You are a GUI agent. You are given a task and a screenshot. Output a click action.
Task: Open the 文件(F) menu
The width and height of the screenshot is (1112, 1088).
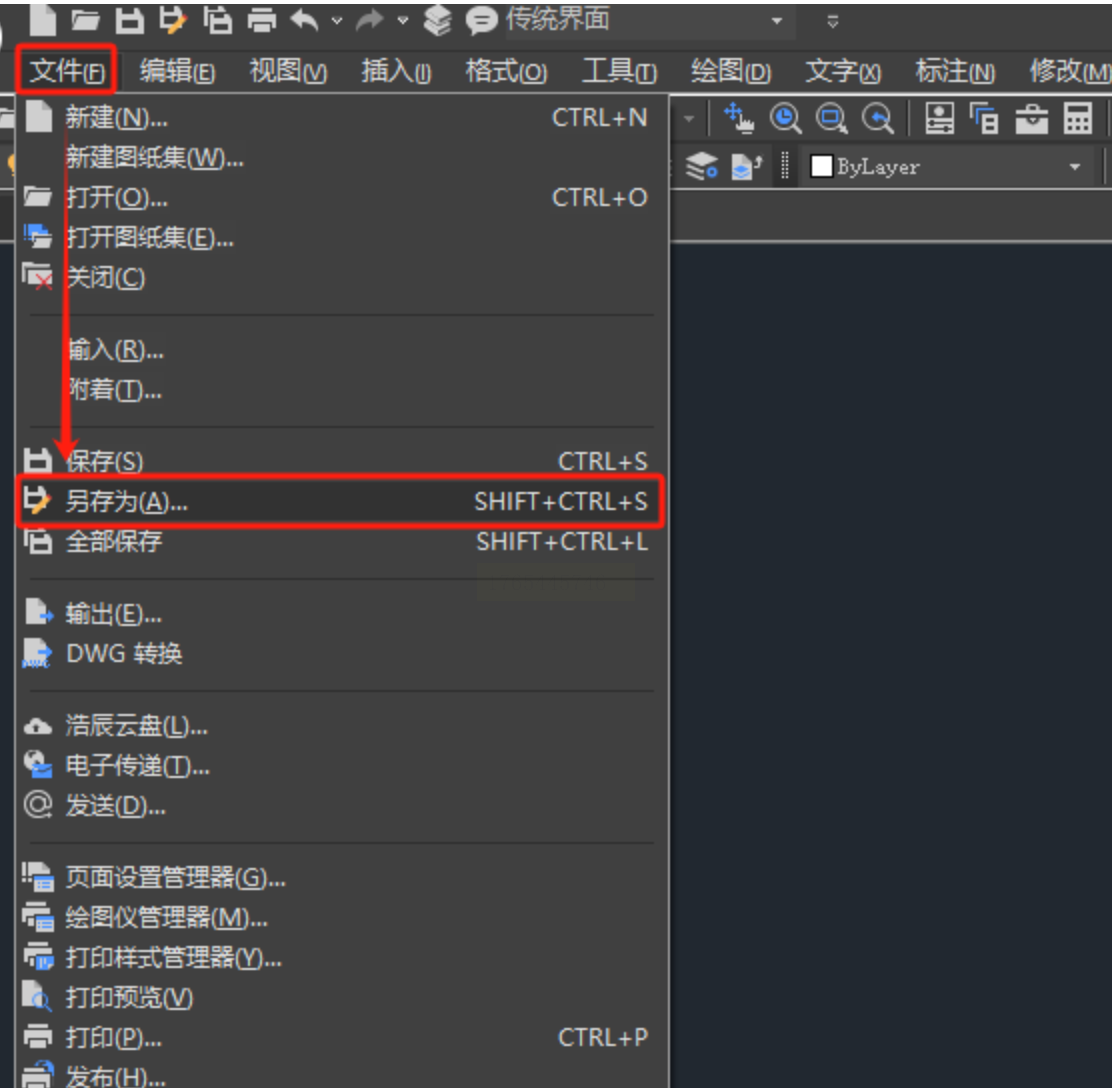(67, 70)
